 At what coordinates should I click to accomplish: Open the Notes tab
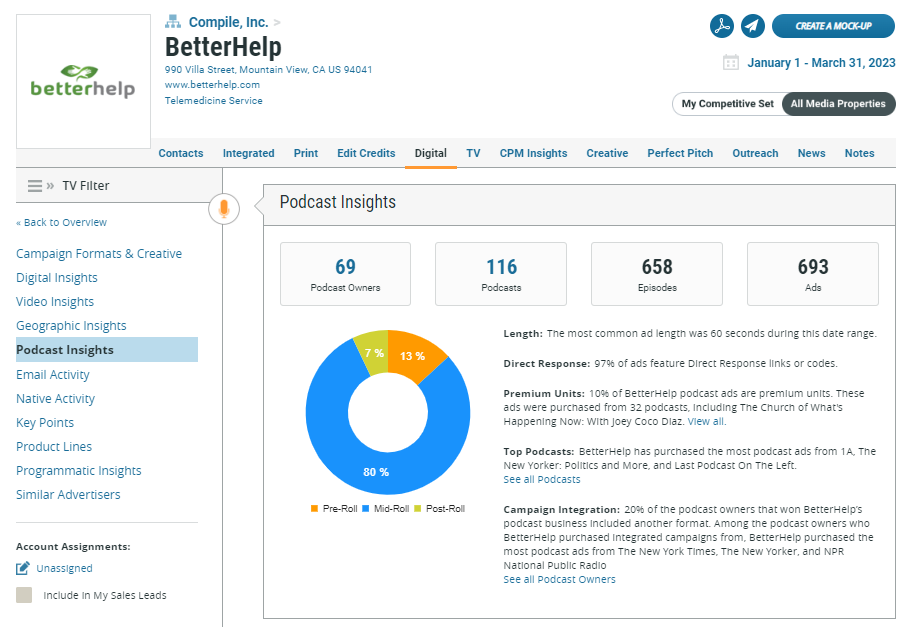tap(859, 153)
